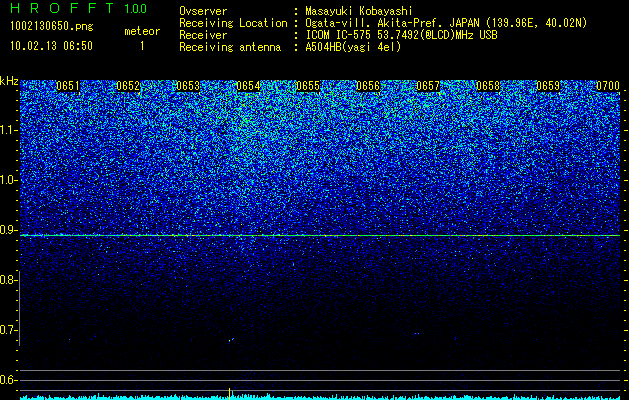Click the Receiving Location label
This screenshot has height=400, width=629.
click(233, 23)
